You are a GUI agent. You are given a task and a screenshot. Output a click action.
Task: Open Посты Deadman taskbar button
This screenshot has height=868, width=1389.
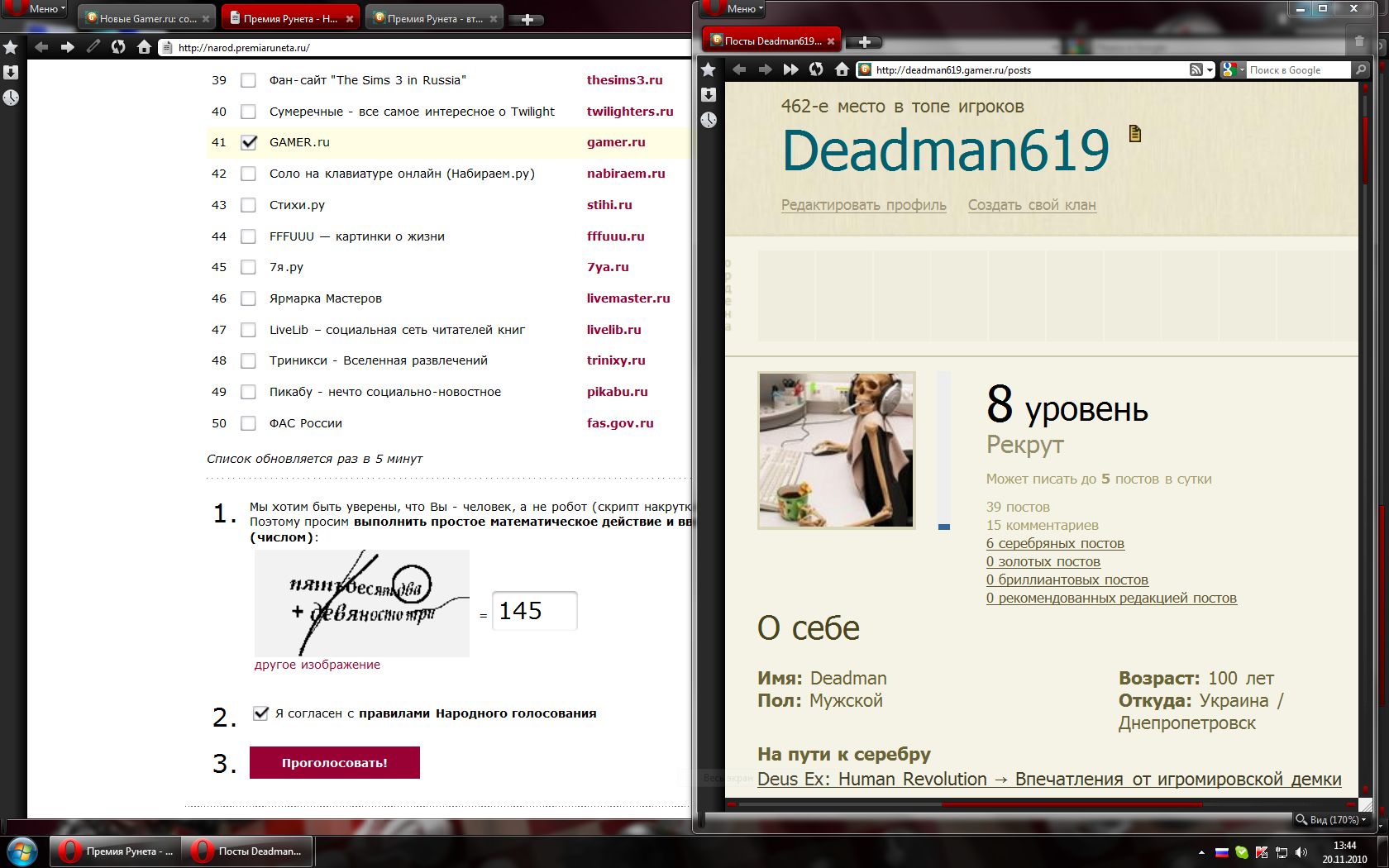pyautogui.click(x=247, y=851)
